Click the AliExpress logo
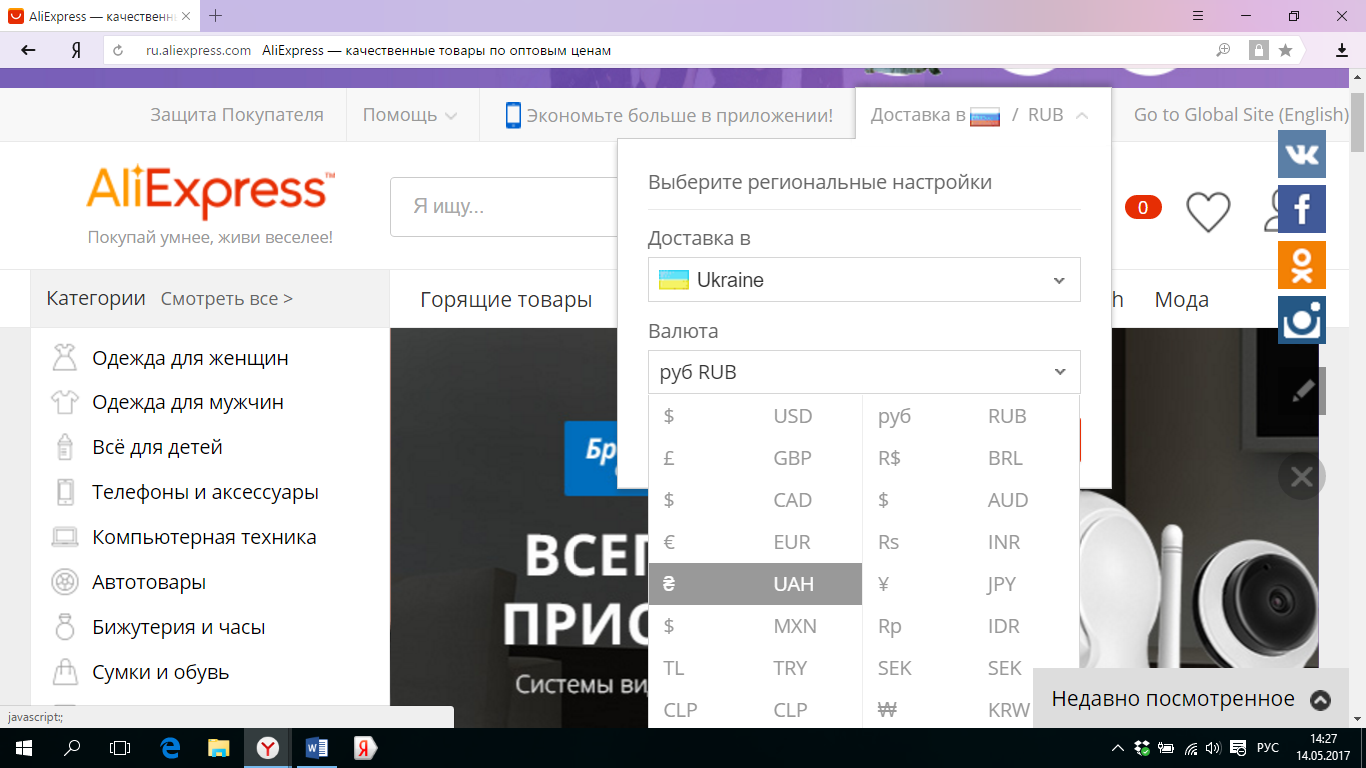Screen dimensions: 1366x768 [x=211, y=192]
